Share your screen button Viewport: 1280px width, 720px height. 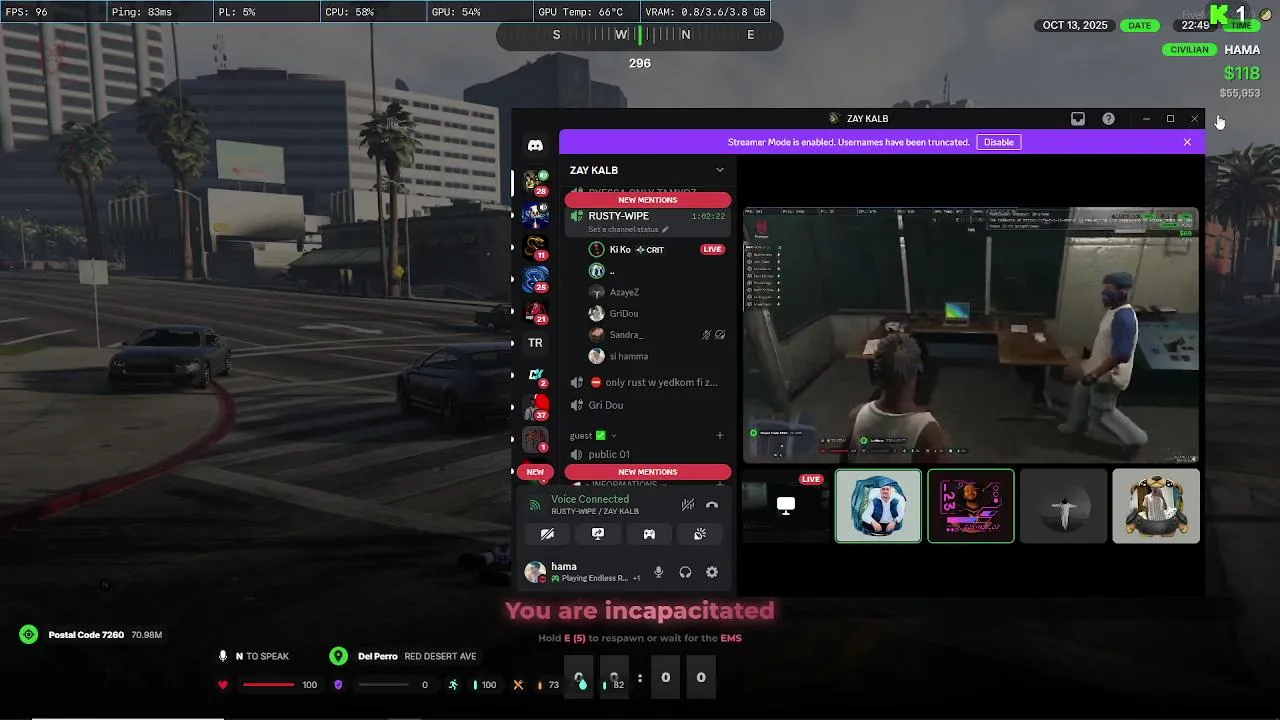click(x=598, y=534)
